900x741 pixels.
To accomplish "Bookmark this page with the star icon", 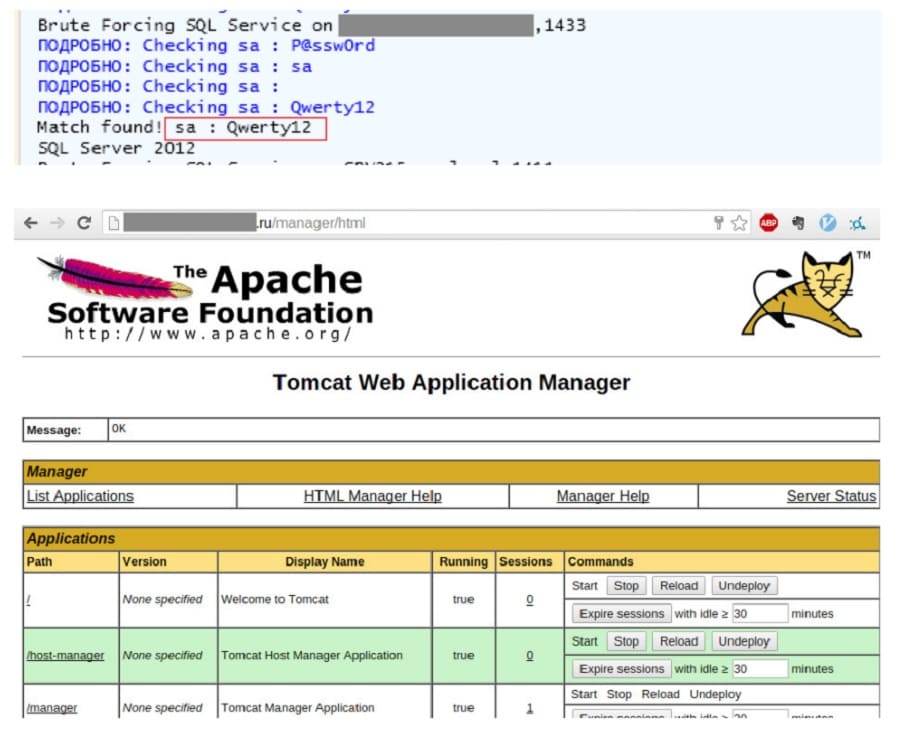I will (x=739, y=223).
